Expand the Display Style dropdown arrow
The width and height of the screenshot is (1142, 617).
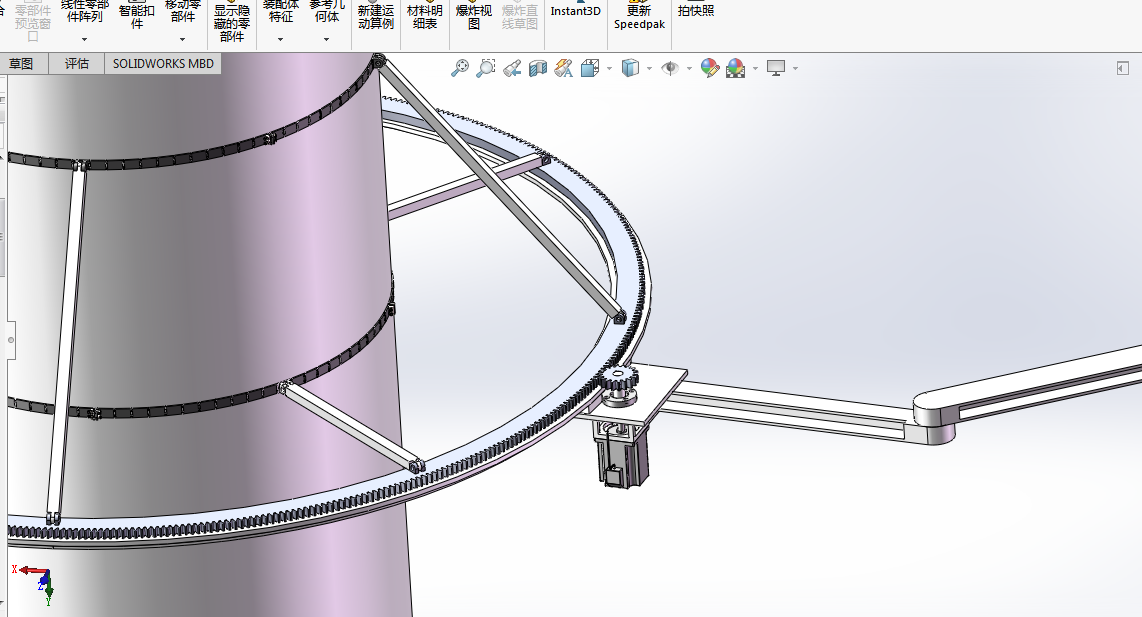tap(650, 69)
